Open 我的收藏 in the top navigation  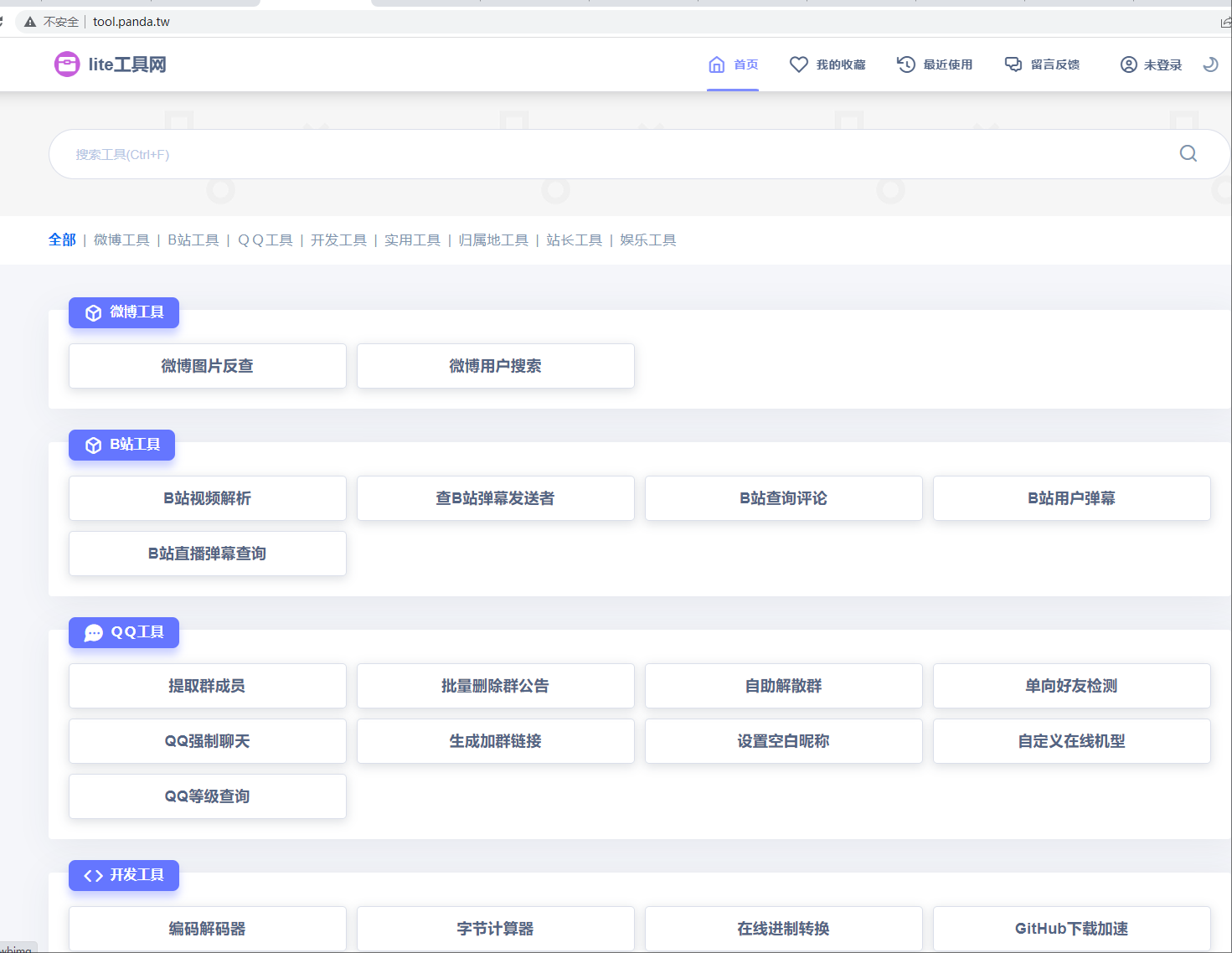pos(827,64)
